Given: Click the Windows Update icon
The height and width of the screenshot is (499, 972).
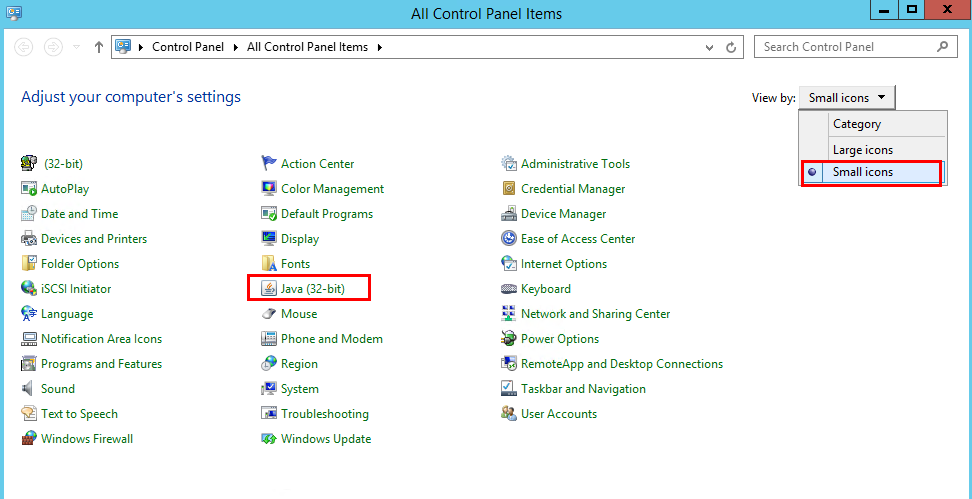Looking at the screenshot, I should (269, 439).
